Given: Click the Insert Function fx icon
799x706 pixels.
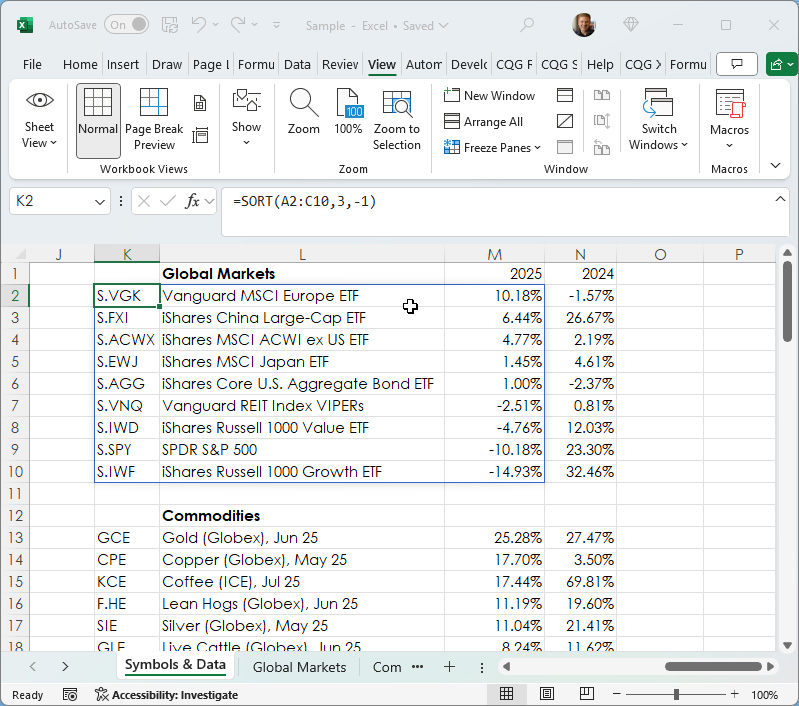Looking at the screenshot, I should coord(192,201).
